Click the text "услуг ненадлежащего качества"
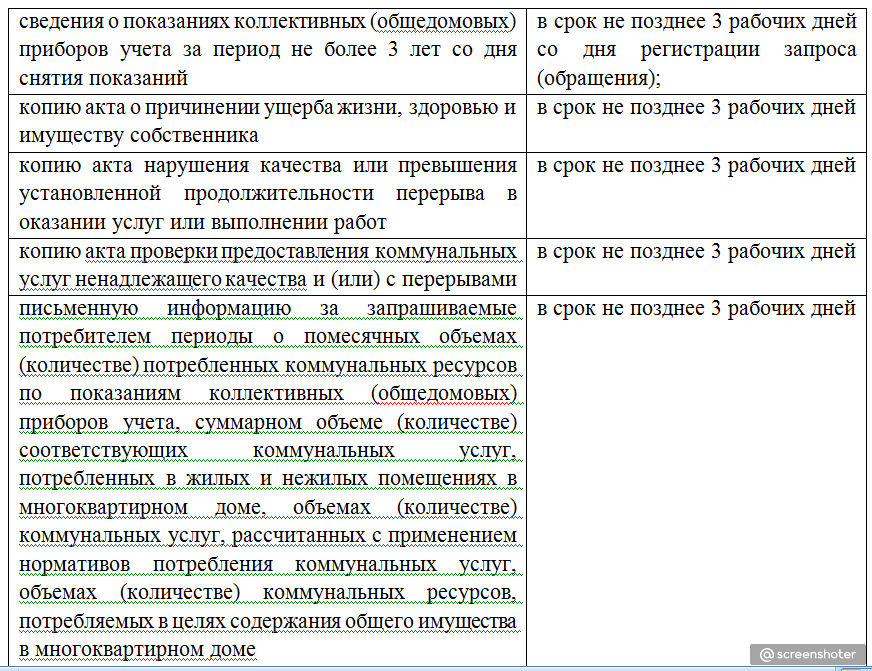This screenshot has height=671, width=872. tap(162, 279)
